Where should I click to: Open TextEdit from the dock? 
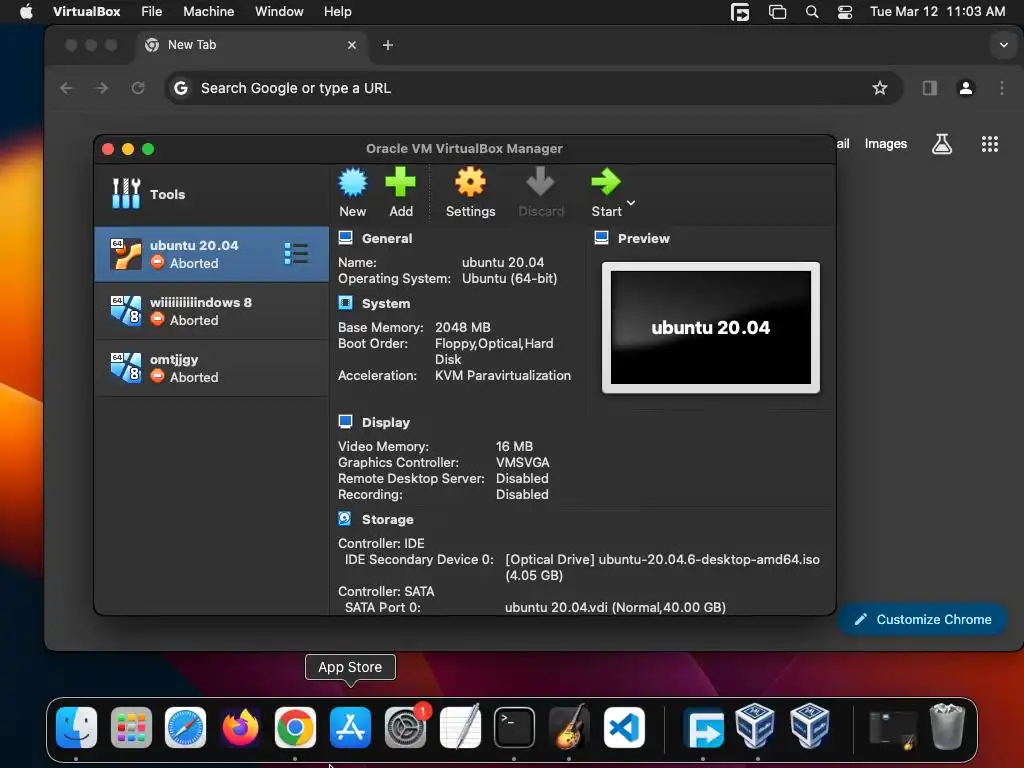[x=460, y=727]
